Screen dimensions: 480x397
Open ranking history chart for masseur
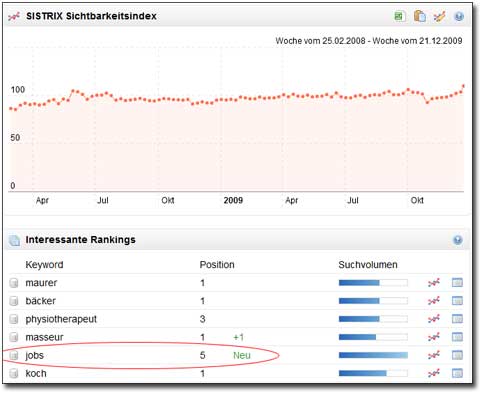pyautogui.click(x=434, y=337)
